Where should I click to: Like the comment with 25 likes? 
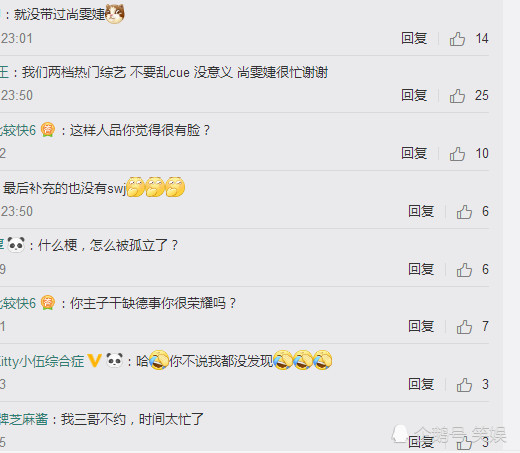pos(457,96)
